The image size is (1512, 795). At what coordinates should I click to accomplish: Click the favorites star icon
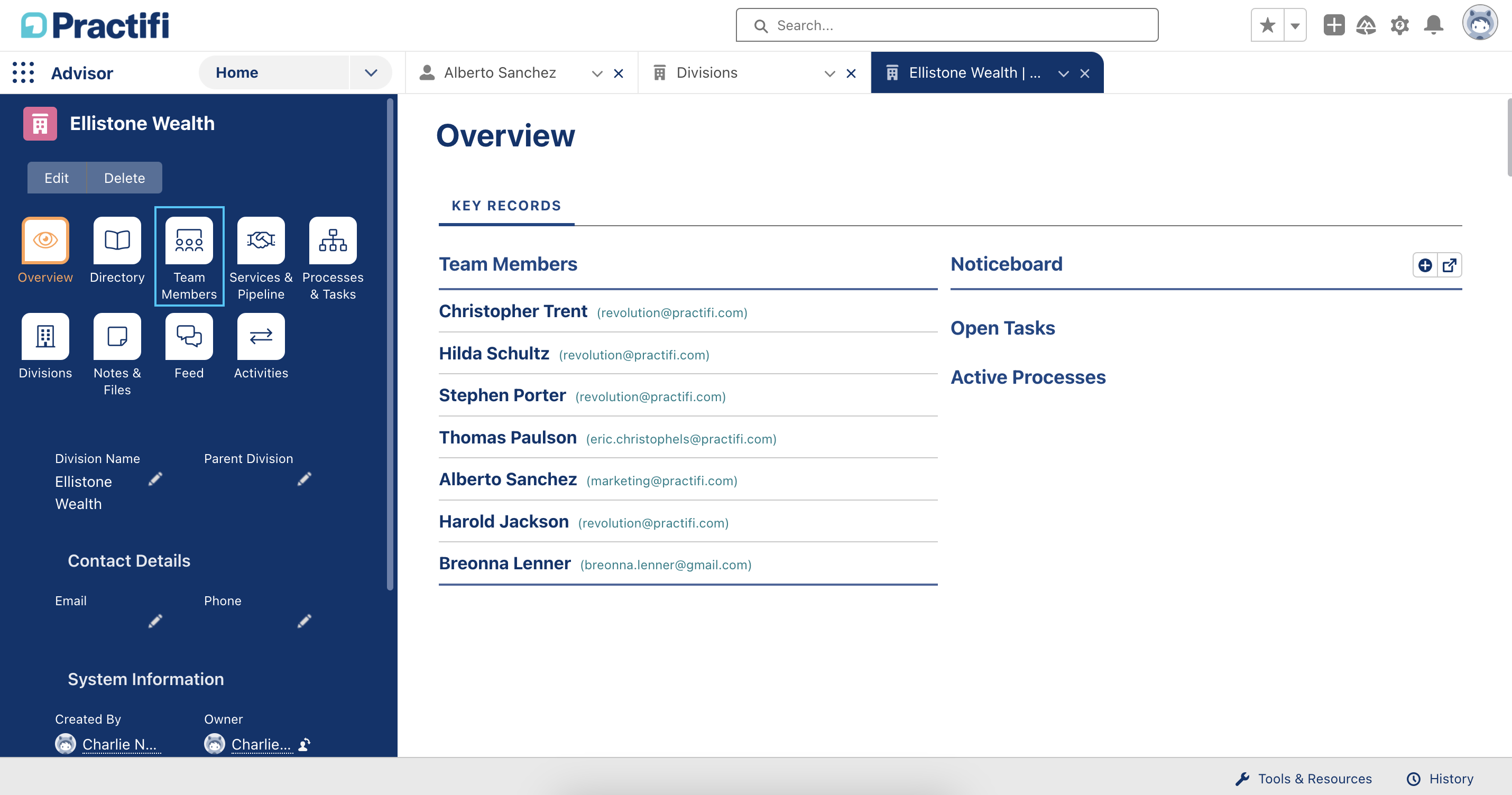(1267, 25)
